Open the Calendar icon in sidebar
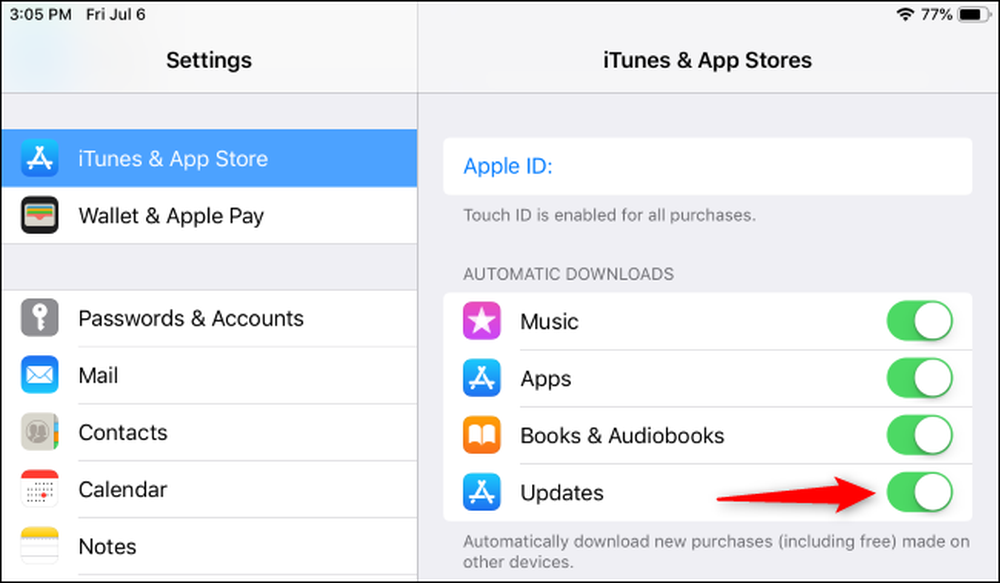1000x583 pixels. (x=40, y=489)
